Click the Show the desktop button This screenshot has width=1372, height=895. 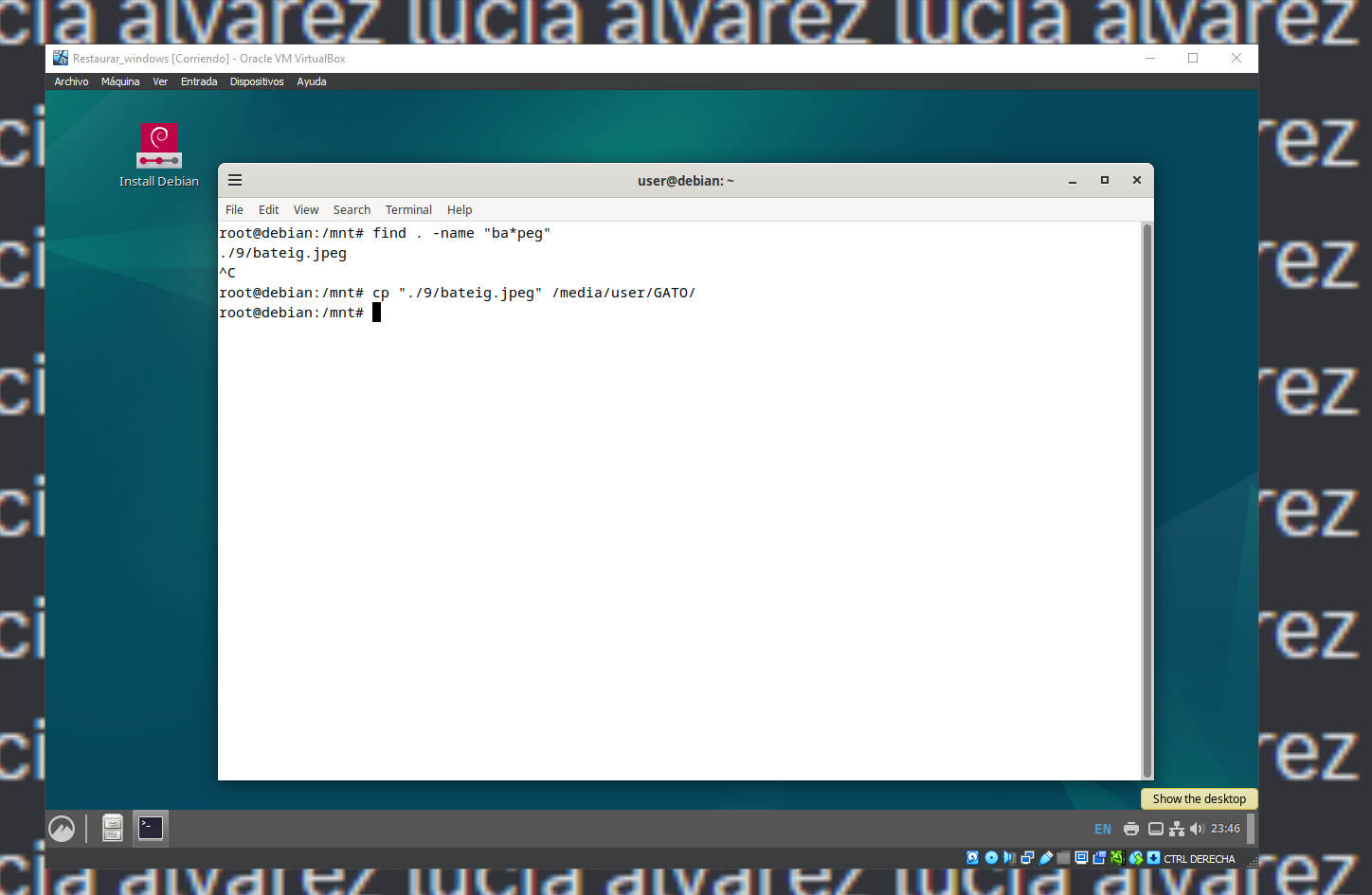point(1199,798)
